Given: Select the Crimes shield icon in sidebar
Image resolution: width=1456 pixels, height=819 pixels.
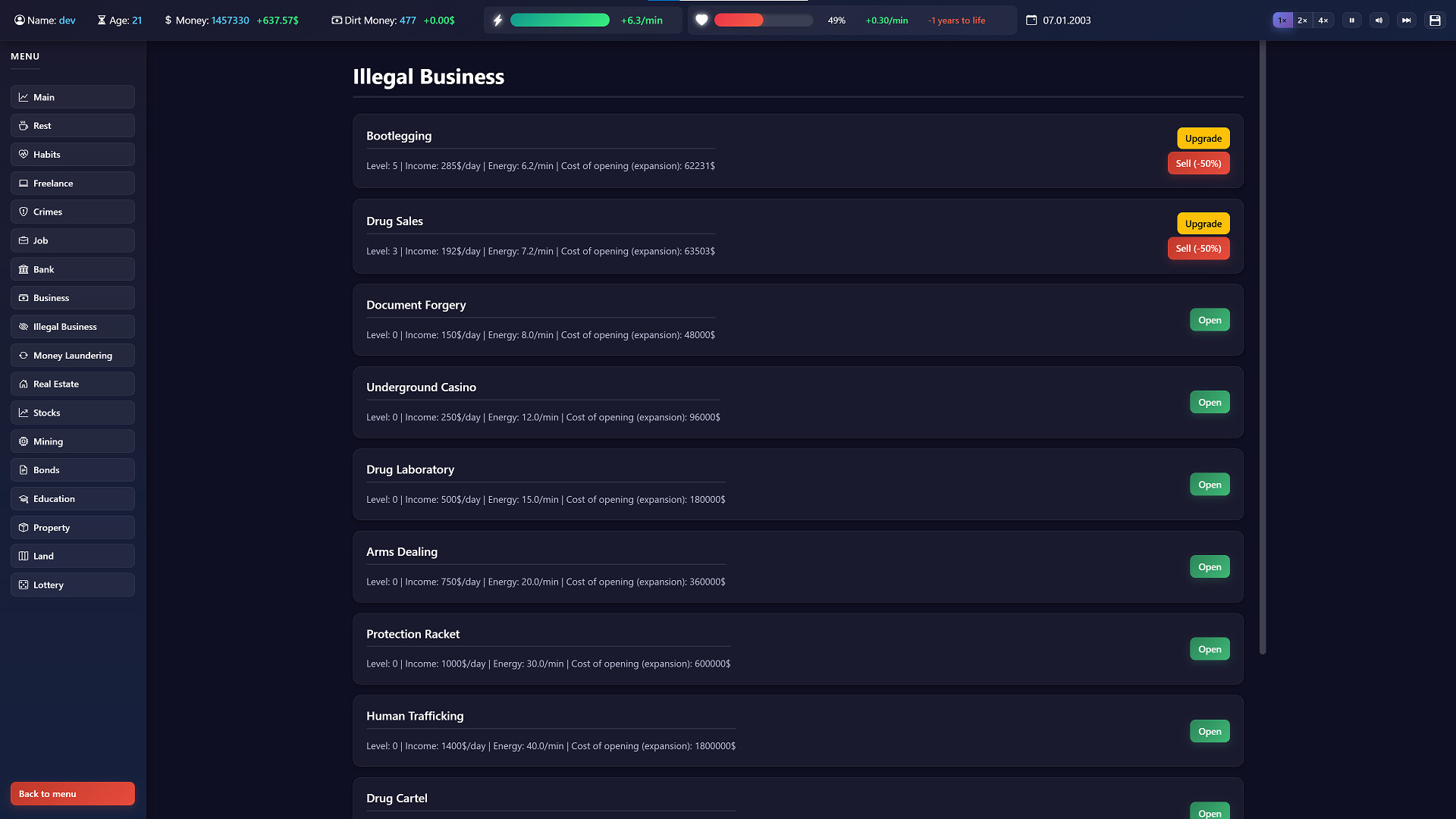Looking at the screenshot, I should click(x=24, y=212).
